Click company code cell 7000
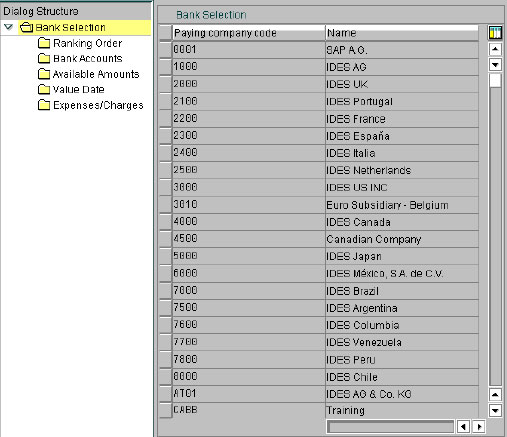 [249, 290]
